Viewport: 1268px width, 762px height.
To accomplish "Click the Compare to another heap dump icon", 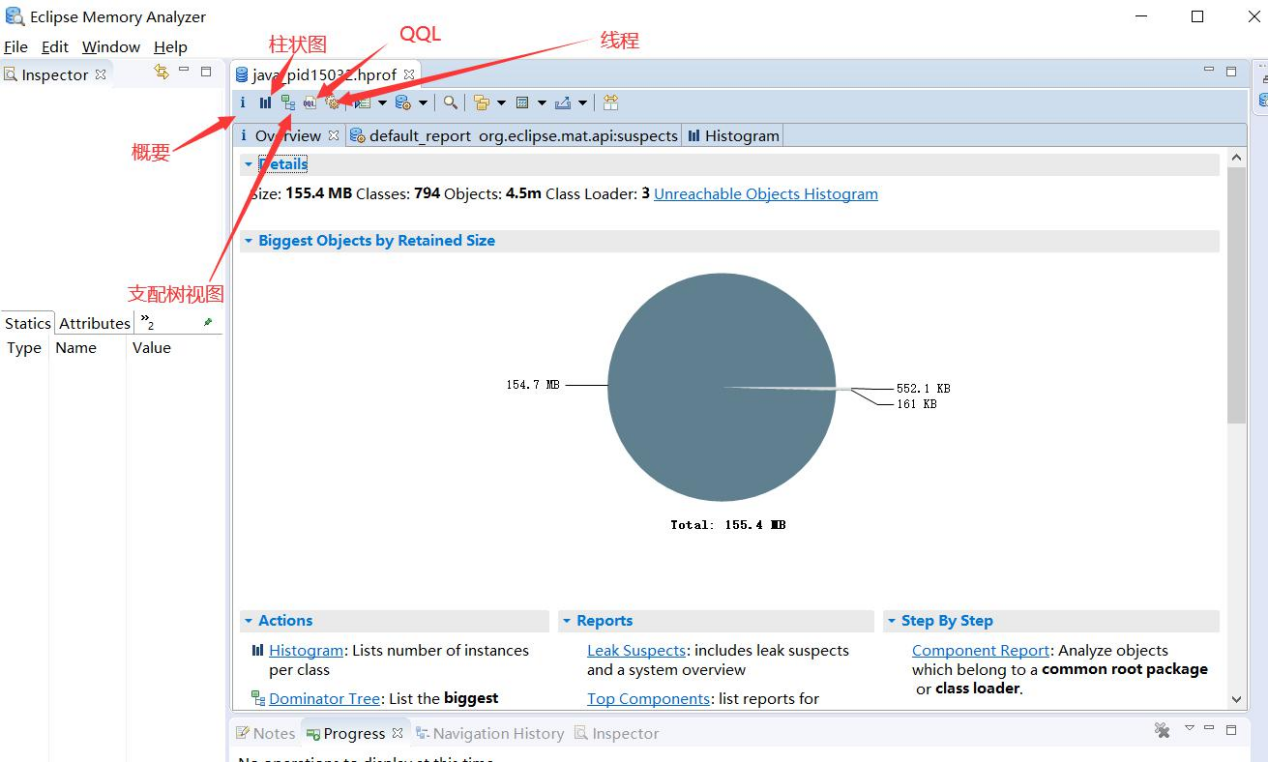I will pyautogui.click(x=611, y=102).
